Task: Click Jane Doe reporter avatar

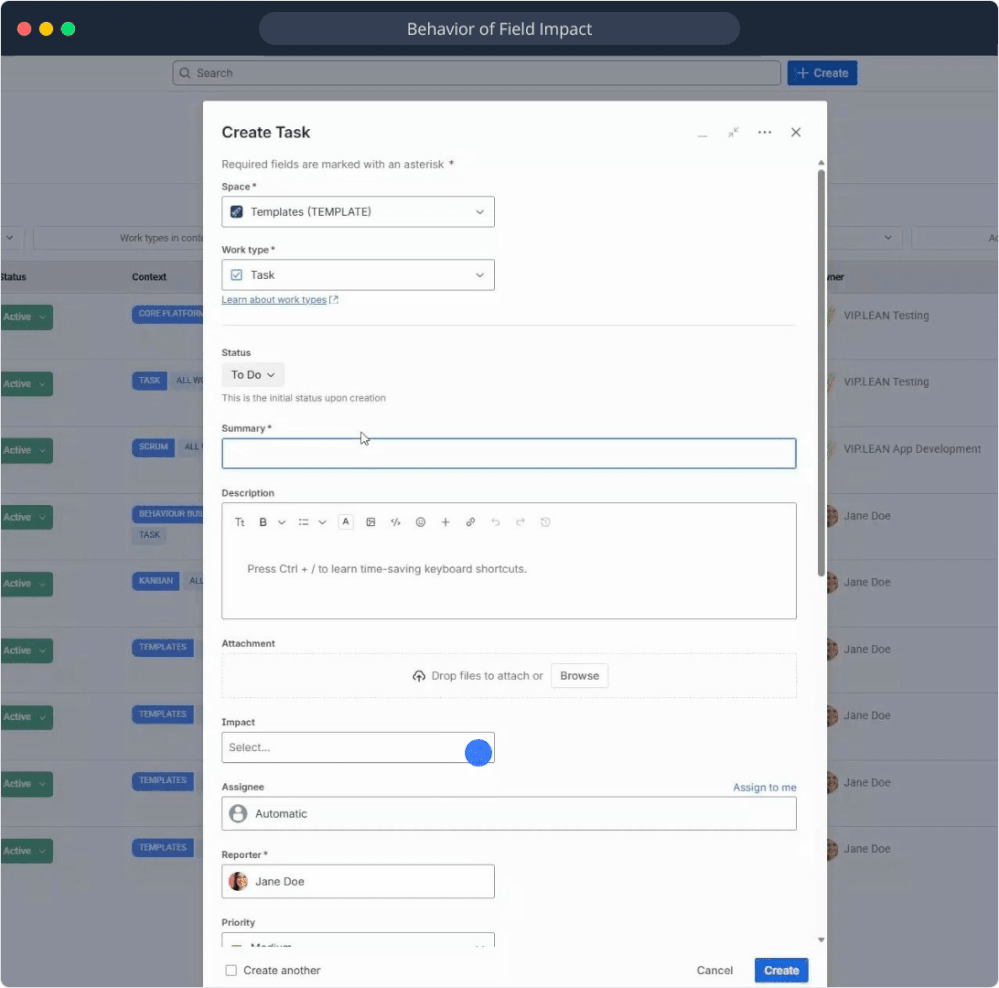Action: (x=238, y=882)
